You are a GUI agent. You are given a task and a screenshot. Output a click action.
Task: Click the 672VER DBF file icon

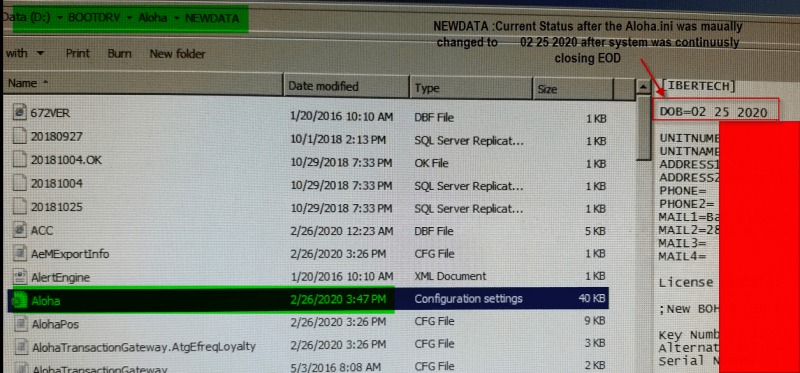click(19, 112)
